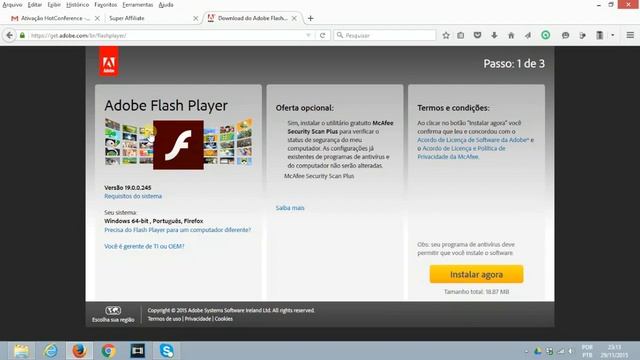This screenshot has width=640, height=360.
Task: Click the Google Drive tray icon
Action: 538,351
